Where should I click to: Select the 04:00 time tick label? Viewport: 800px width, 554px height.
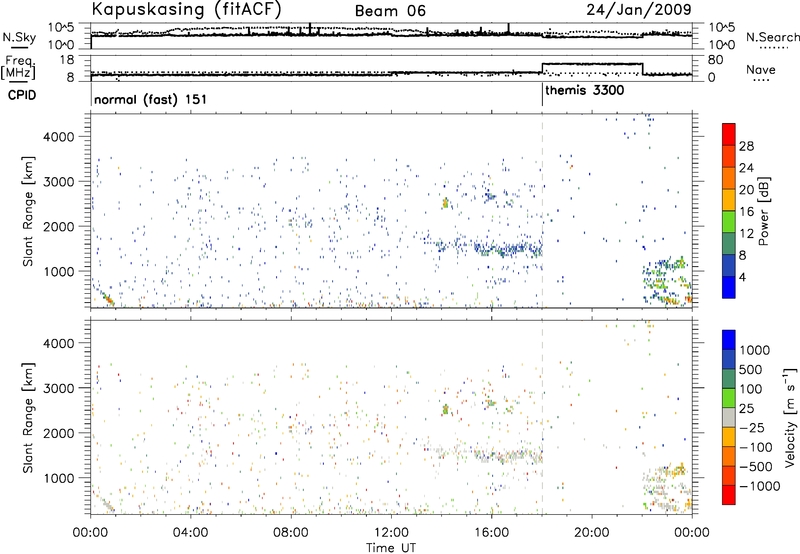pyautogui.click(x=190, y=533)
